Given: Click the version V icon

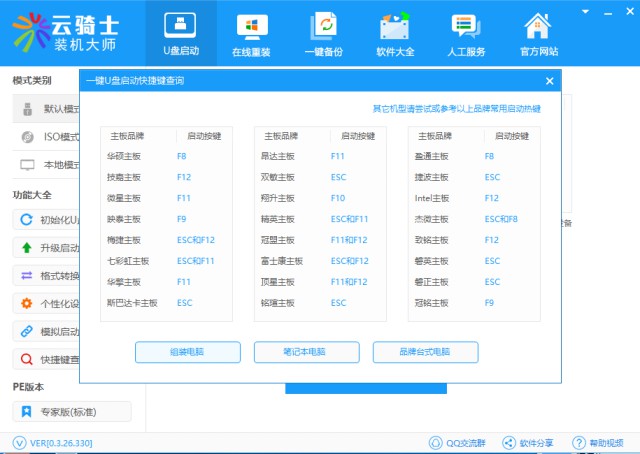Looking at the screenshot, I should tap(19, 443).
